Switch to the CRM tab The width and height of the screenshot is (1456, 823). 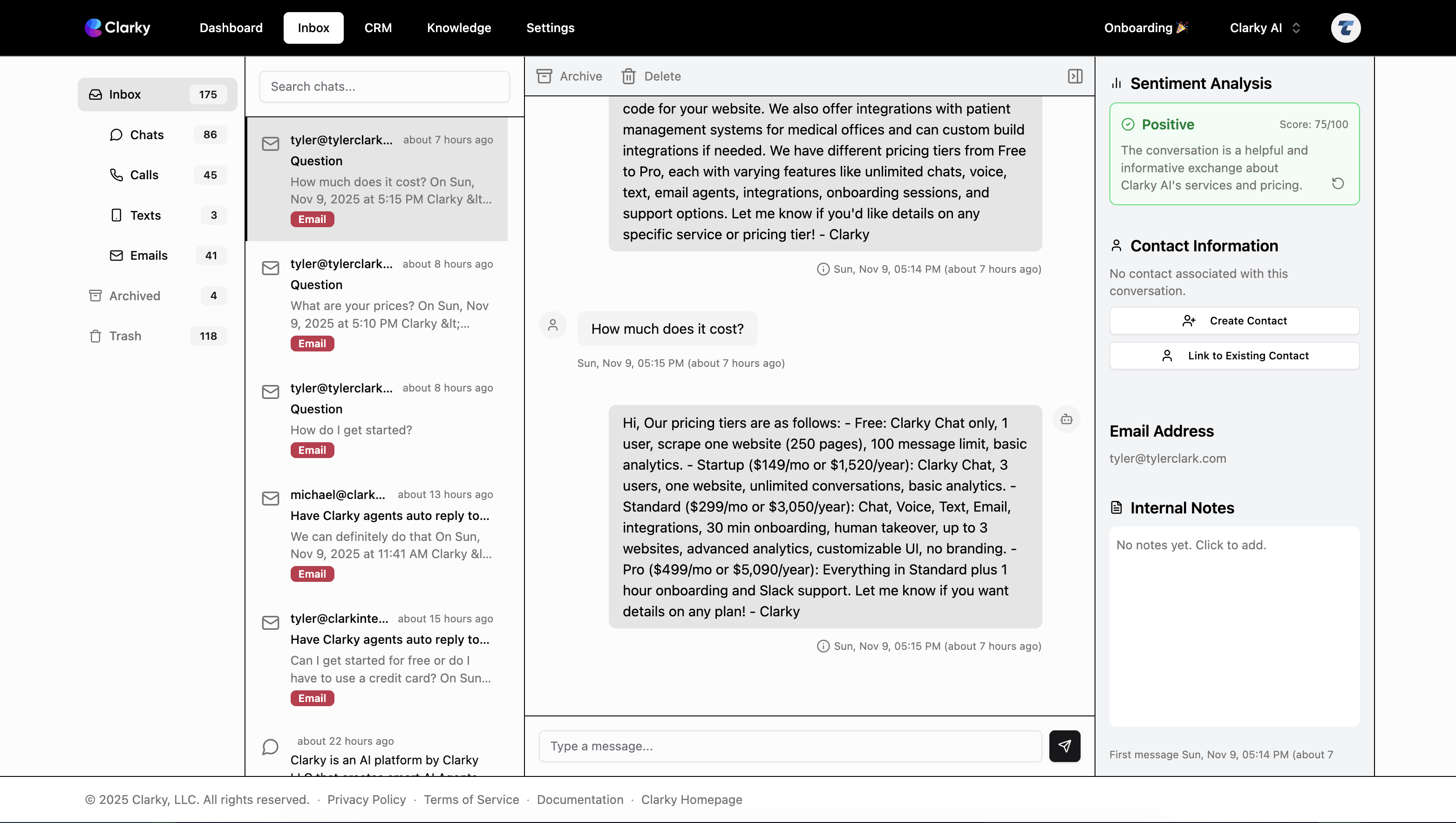(x=378, y=28)
